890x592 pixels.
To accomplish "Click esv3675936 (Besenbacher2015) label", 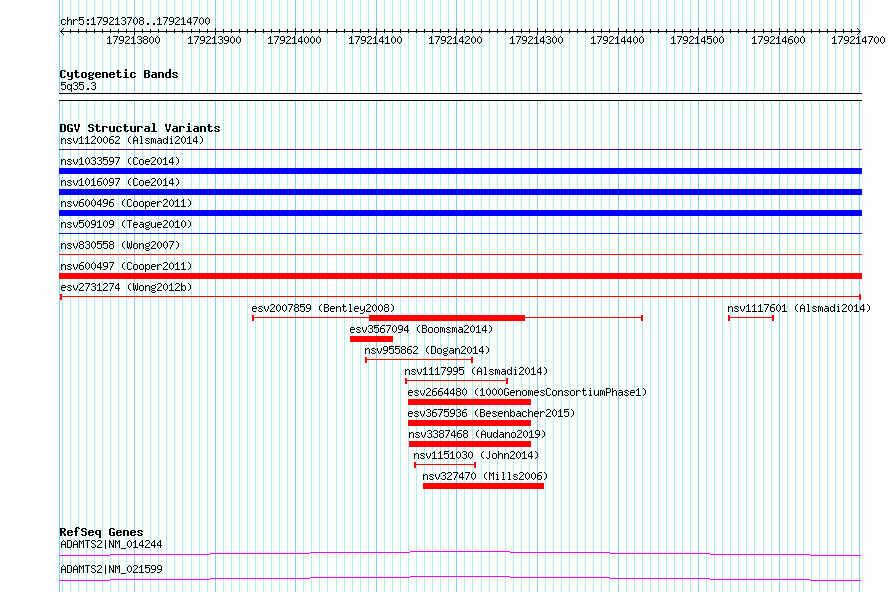I will [491, 413].
